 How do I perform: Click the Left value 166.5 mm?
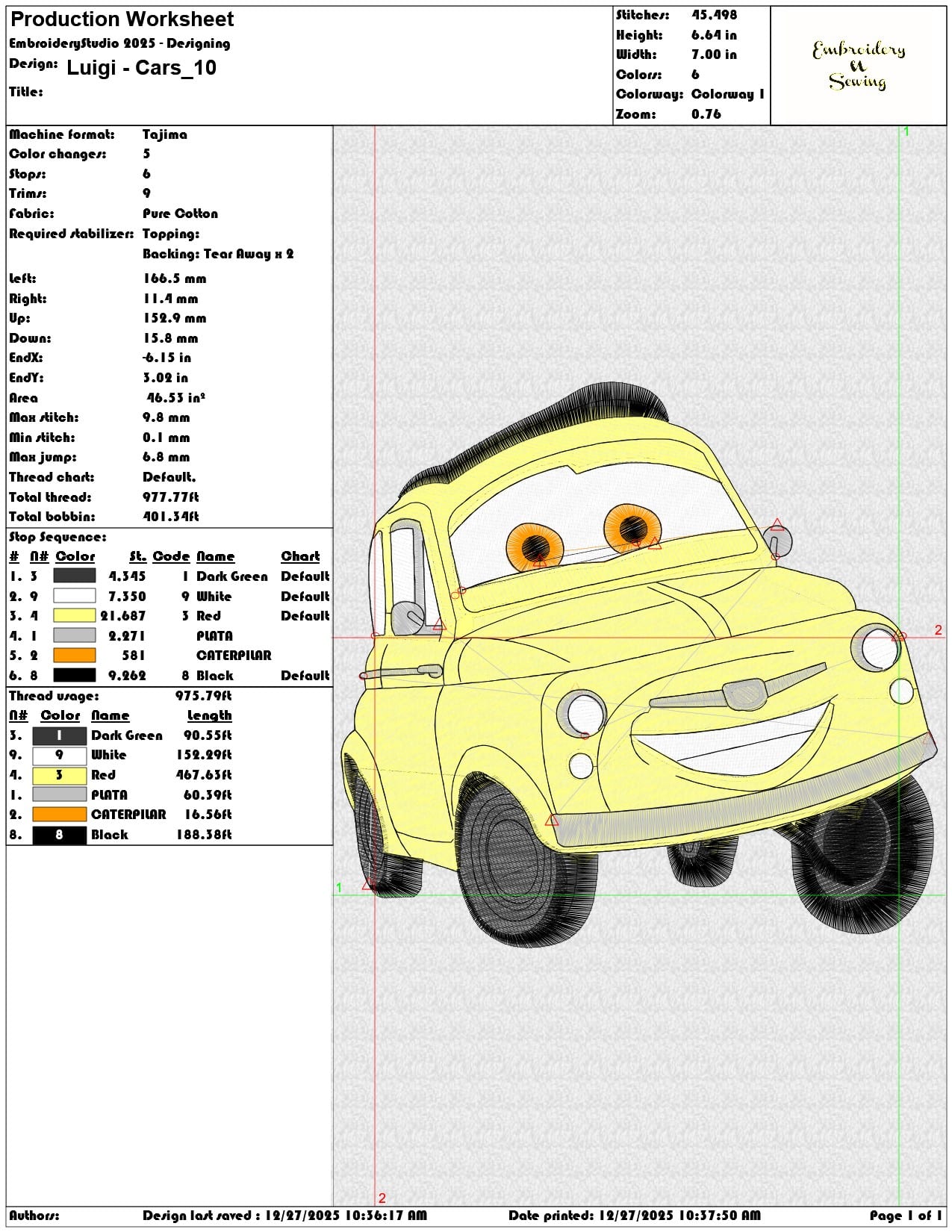174,279
